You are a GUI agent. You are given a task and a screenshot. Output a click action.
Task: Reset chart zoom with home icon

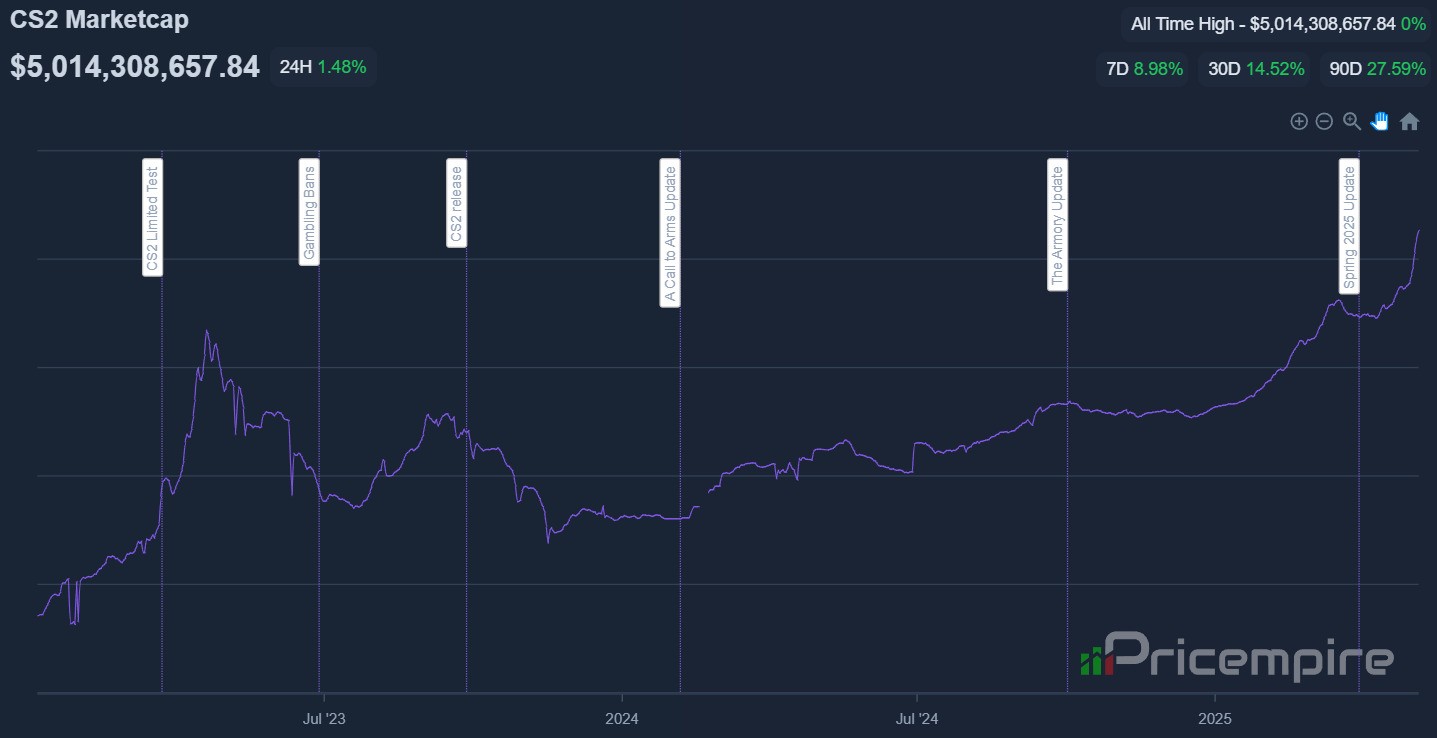pyautogui.click(x=1409, y=121)
